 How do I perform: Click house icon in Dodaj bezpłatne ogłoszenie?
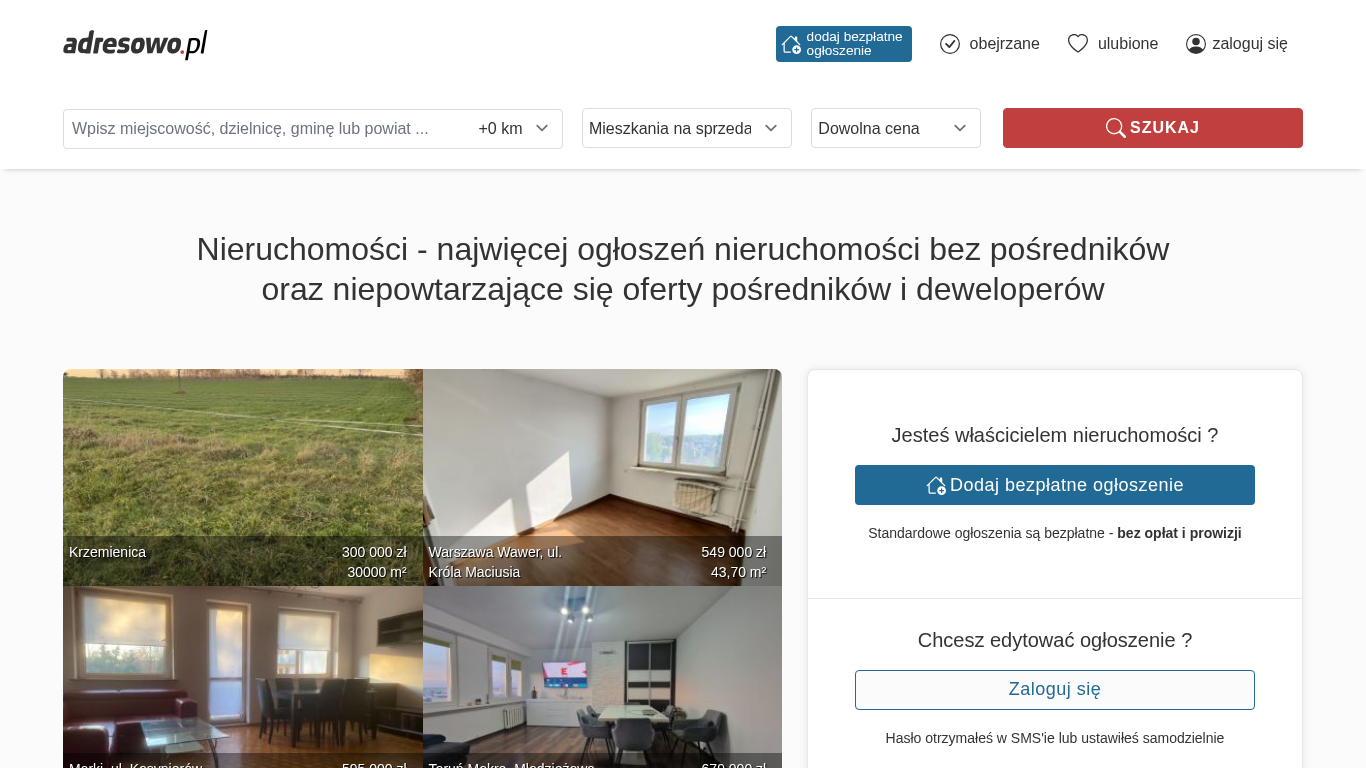[x=936, y=485]
